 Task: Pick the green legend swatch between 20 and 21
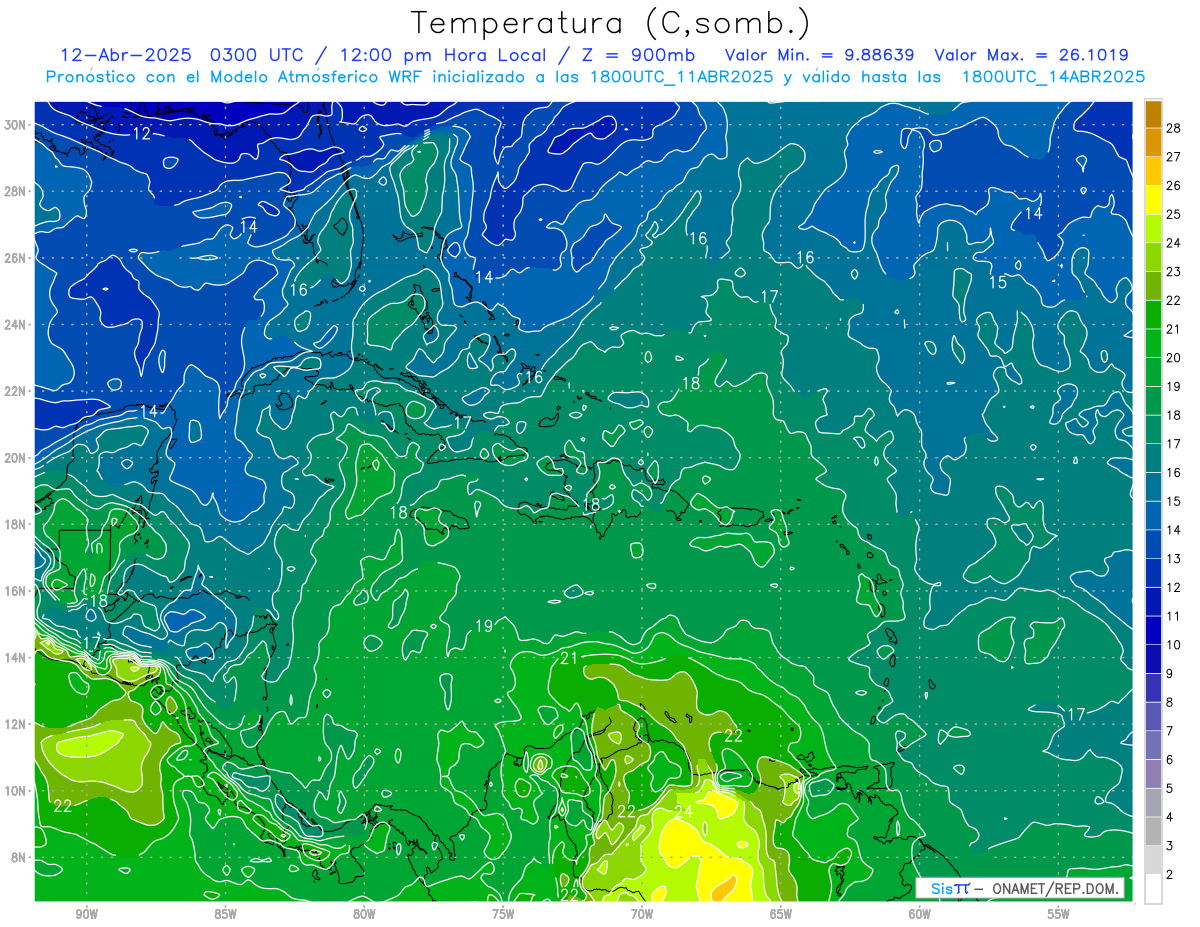(x=1153, y=343)
